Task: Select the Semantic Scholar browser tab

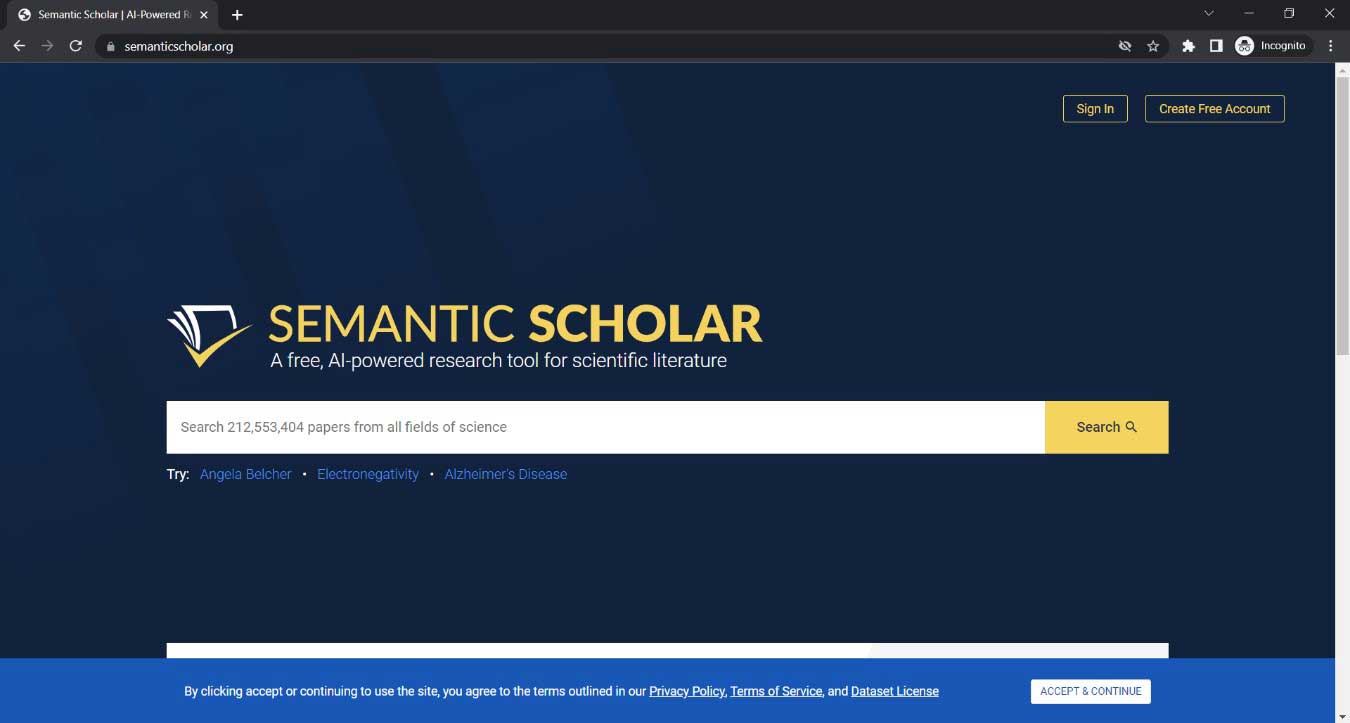Action: (113, 15)
